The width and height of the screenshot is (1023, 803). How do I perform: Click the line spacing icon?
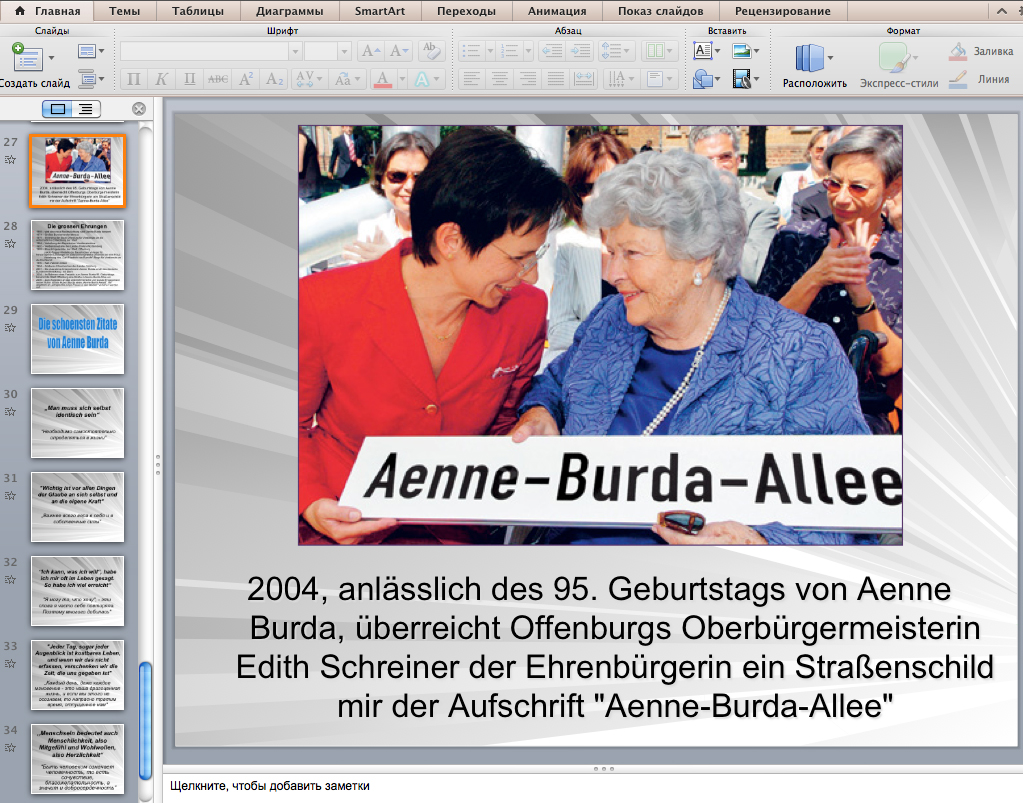[615, 51]
